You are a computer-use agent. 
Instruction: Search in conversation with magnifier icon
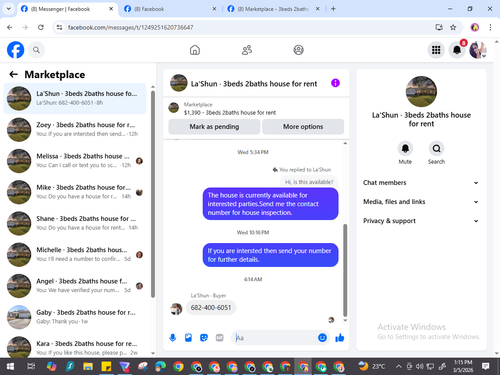(436, 148)
